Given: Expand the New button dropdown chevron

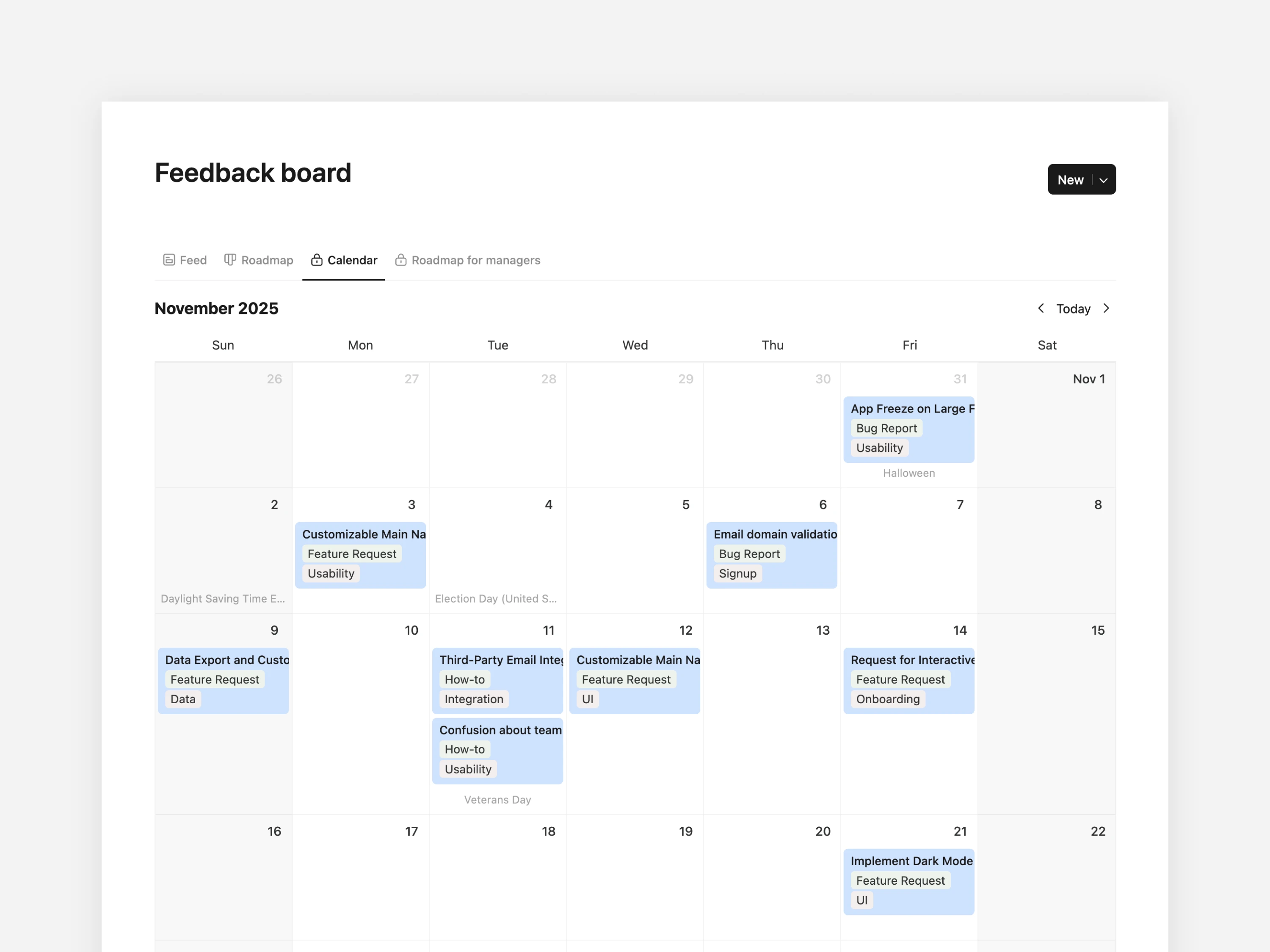Looking at the screenshot, I should [1103, 180].
